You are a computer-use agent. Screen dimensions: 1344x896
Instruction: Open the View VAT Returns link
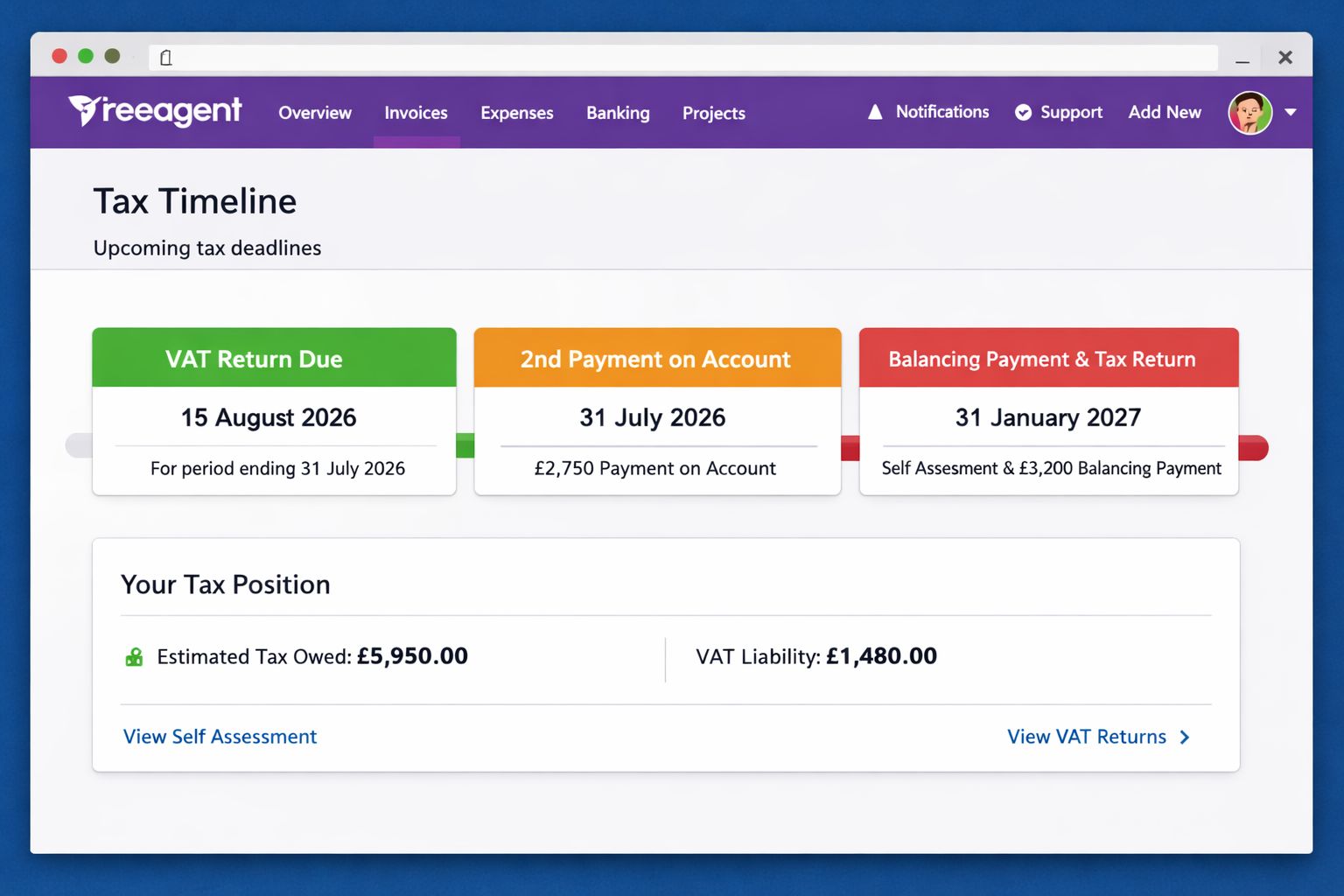coord(1087,737)
